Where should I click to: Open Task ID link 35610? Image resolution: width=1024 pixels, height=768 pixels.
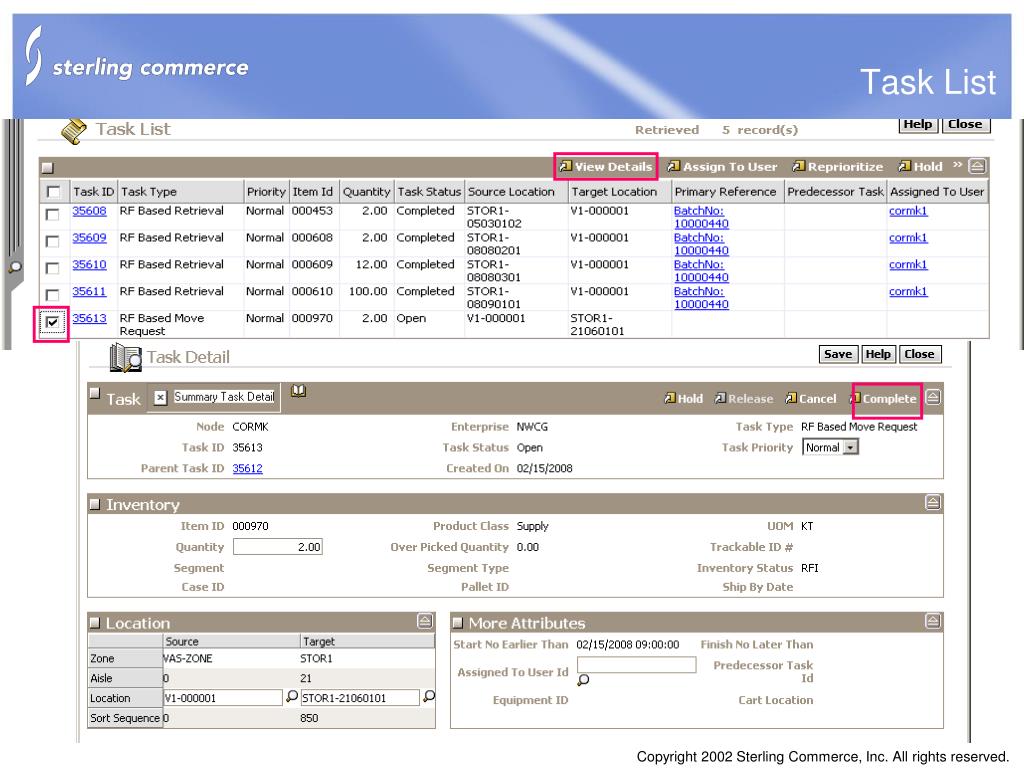tap(89, 264)
